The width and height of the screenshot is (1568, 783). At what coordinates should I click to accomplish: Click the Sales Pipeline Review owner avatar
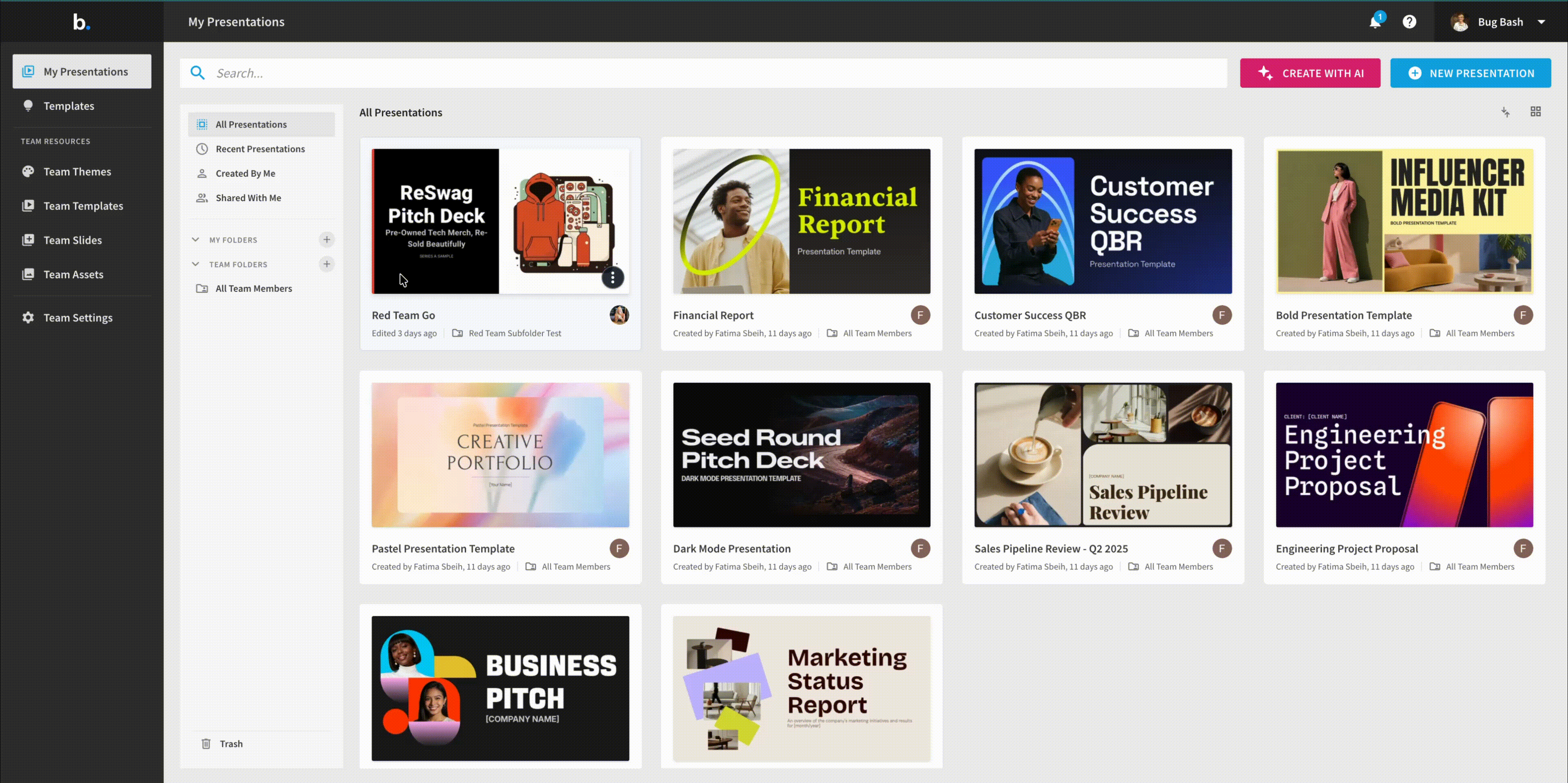(x=1222, y=549)
